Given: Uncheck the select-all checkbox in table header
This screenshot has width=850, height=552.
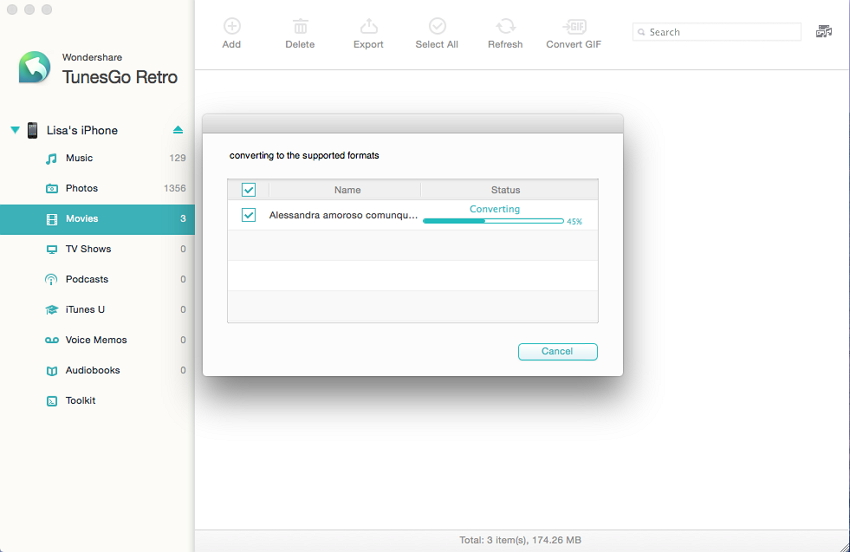Looking at the screenshot, I should click(x=249, y=190).
